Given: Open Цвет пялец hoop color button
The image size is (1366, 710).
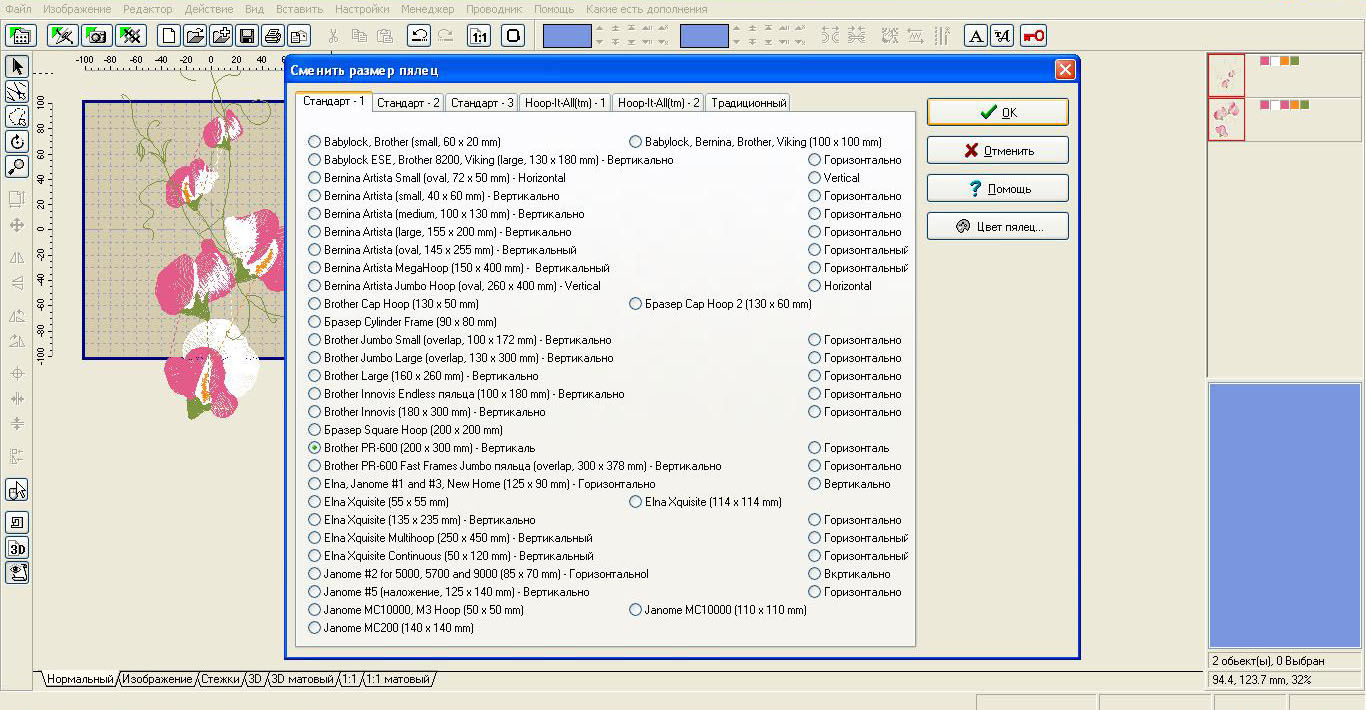Looking at the screenshot, I should 998,226.
